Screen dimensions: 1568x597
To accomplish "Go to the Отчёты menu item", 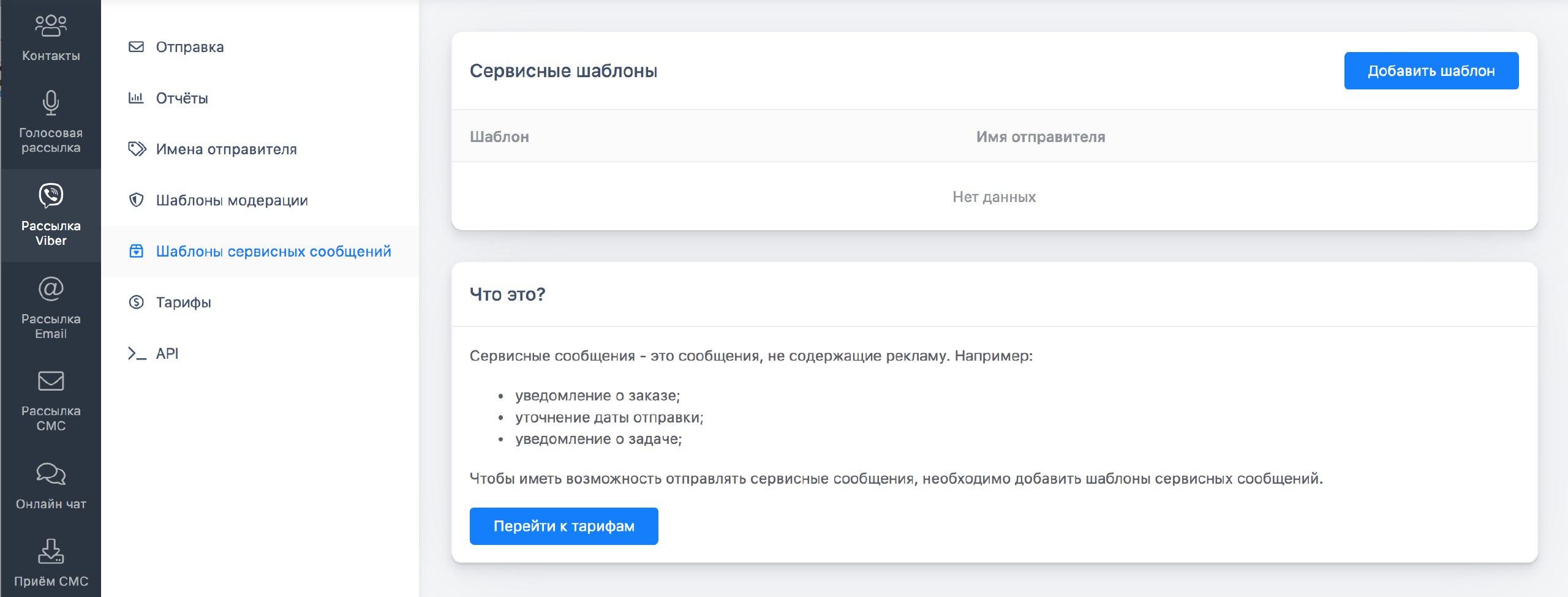I will 182,98.
